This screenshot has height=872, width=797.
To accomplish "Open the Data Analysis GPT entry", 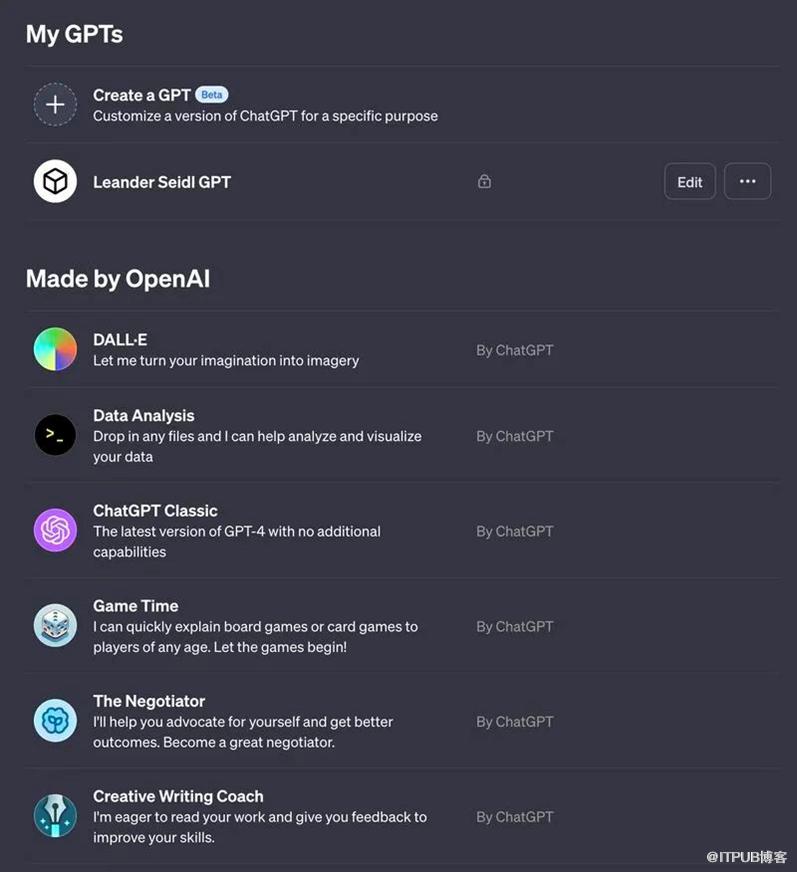I will (x=144, y=416).
